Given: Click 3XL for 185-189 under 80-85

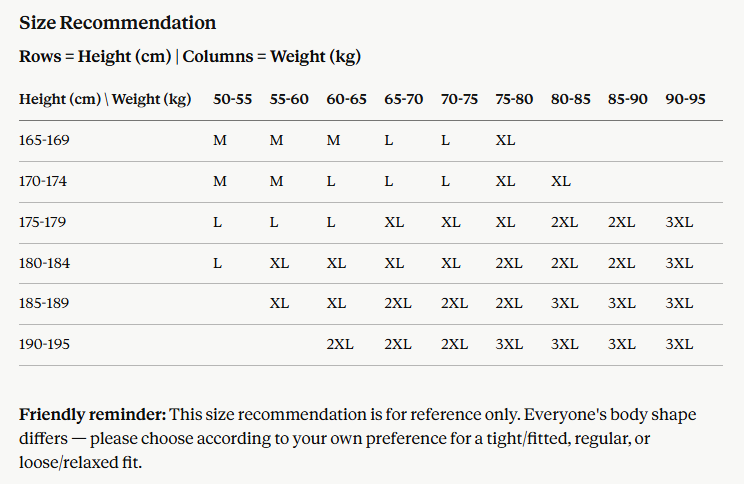Looking at the screenshot, I should (565, 303).
